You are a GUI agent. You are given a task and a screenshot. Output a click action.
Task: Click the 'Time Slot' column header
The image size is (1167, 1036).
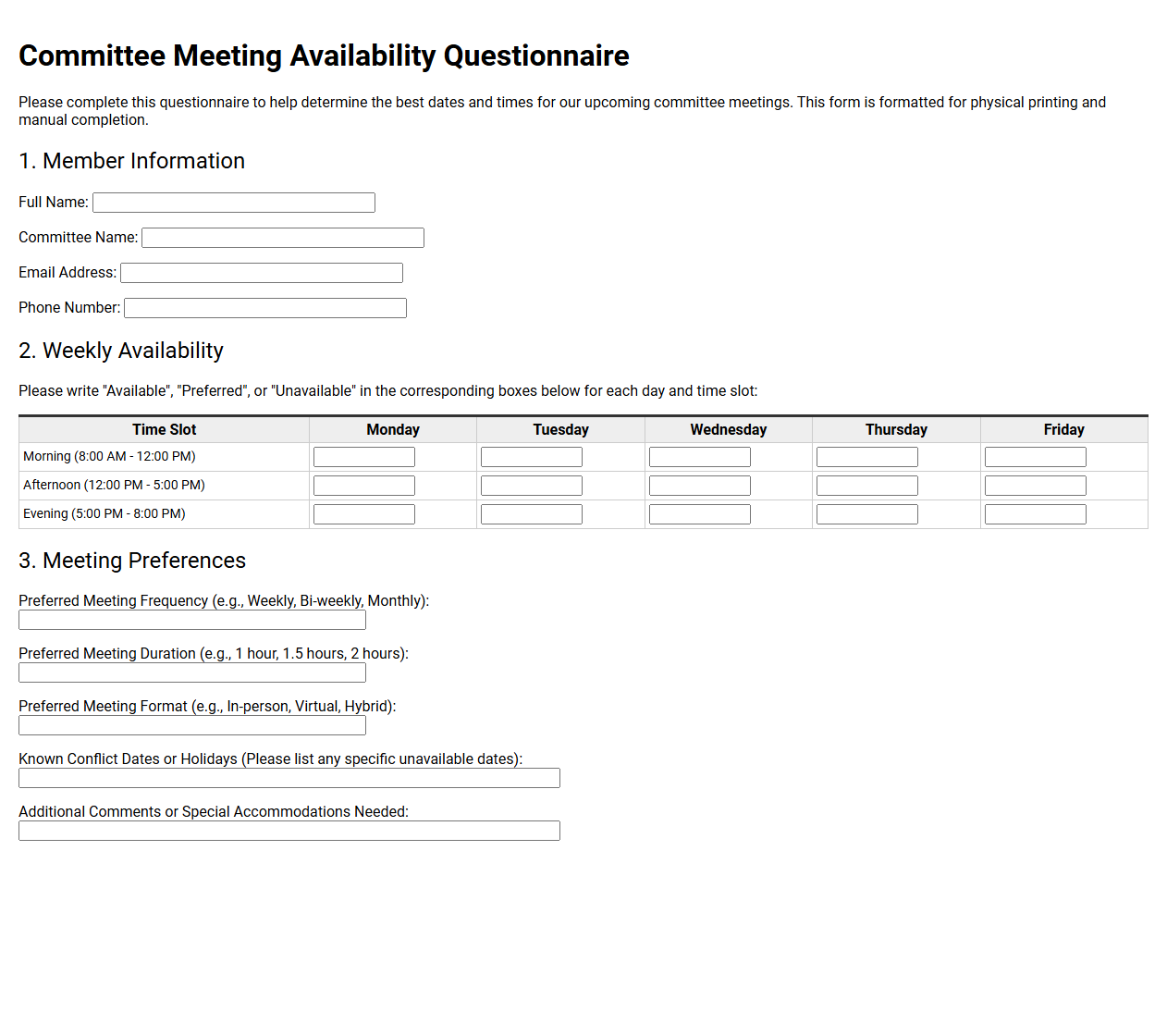pos(164,429)
